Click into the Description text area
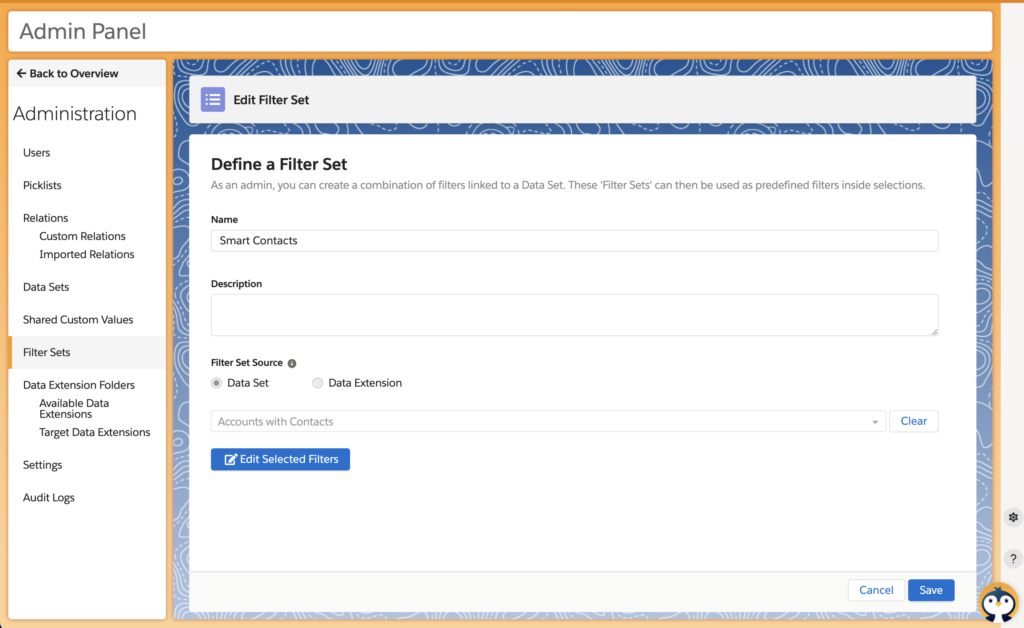Viewport: 1024px width, 628px height. point(574,315)
